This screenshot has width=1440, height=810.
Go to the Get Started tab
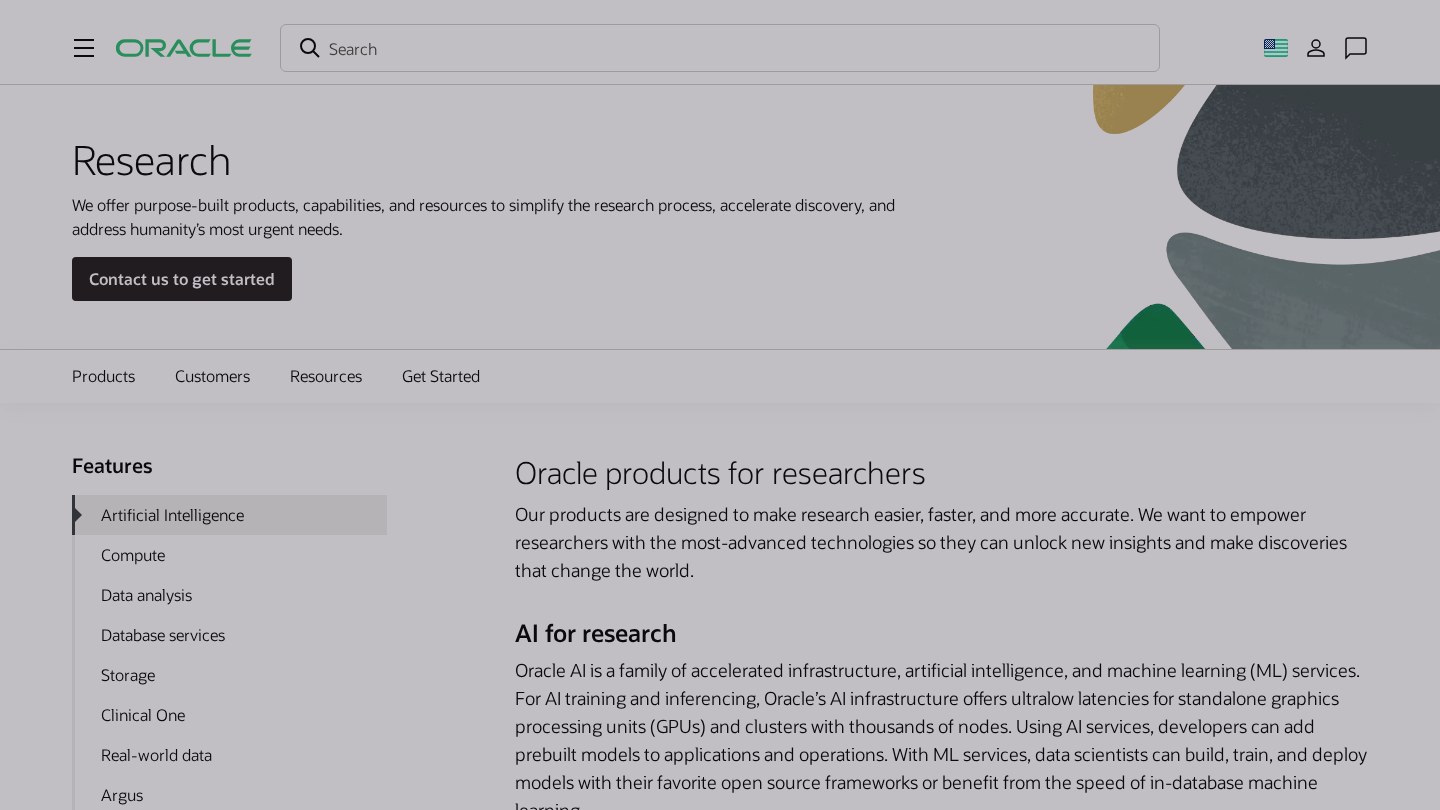[x=441, y=376]
